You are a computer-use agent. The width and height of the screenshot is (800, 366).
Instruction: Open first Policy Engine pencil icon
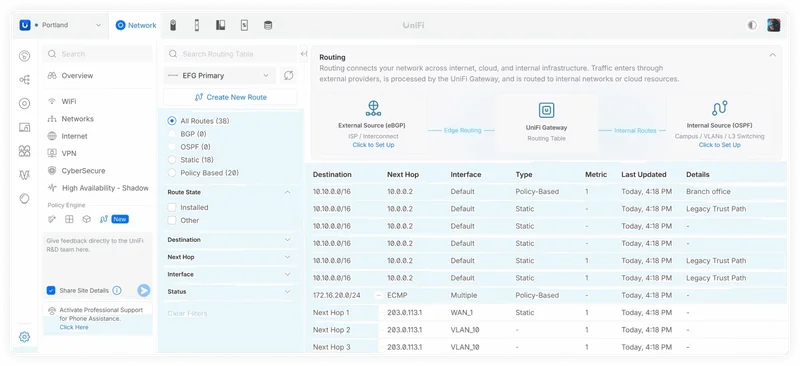[x=52, y=219]
